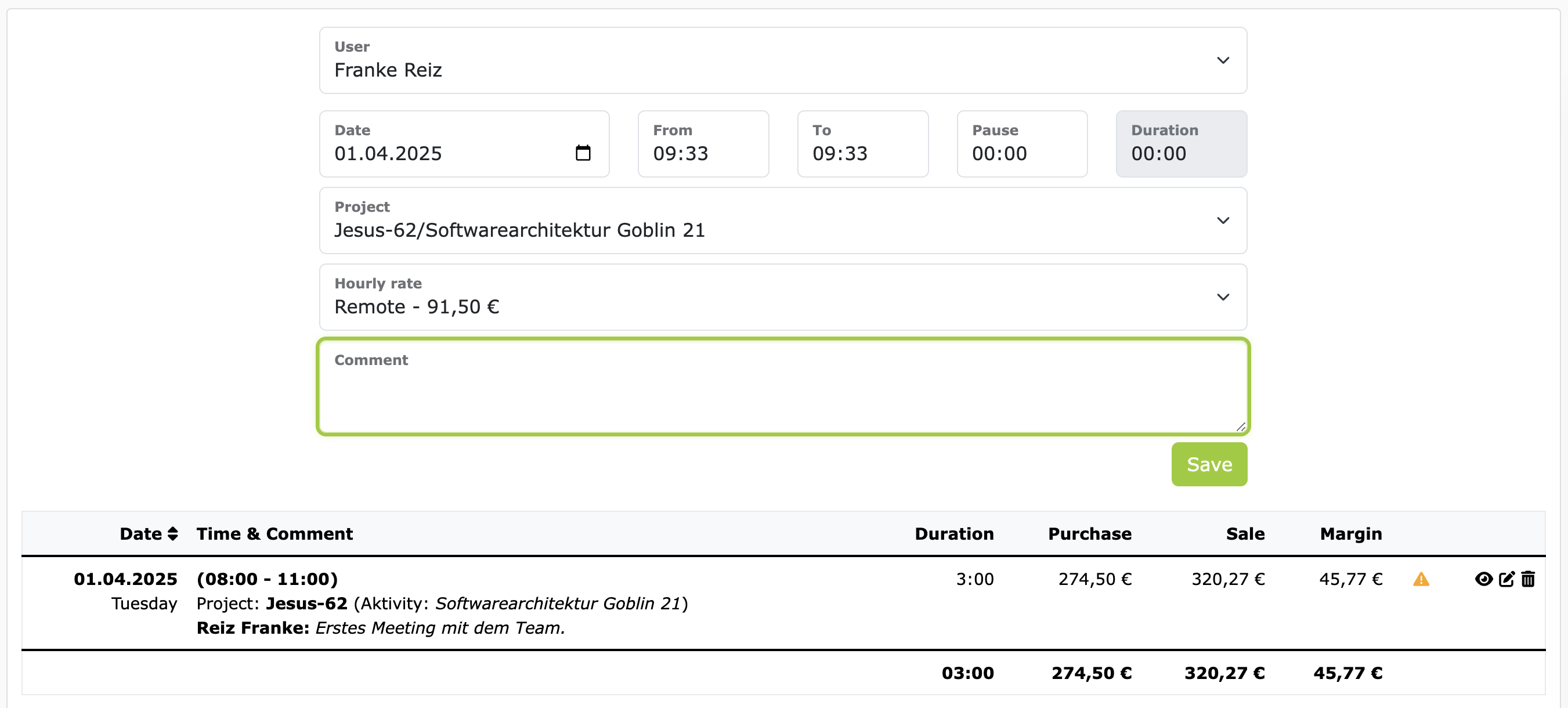Open the Project dropdown list
This screenshot has height=708, width=1568.
1222,221
